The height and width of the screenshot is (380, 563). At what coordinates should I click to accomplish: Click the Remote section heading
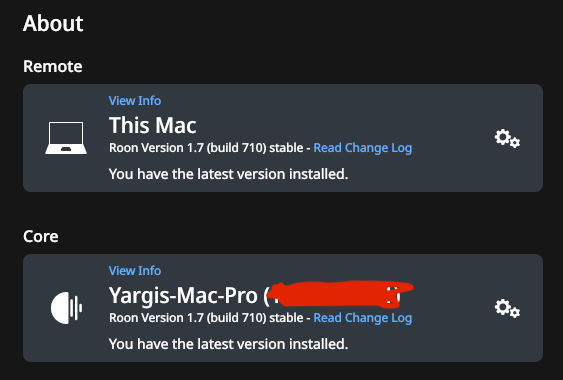tap(53, 66)
